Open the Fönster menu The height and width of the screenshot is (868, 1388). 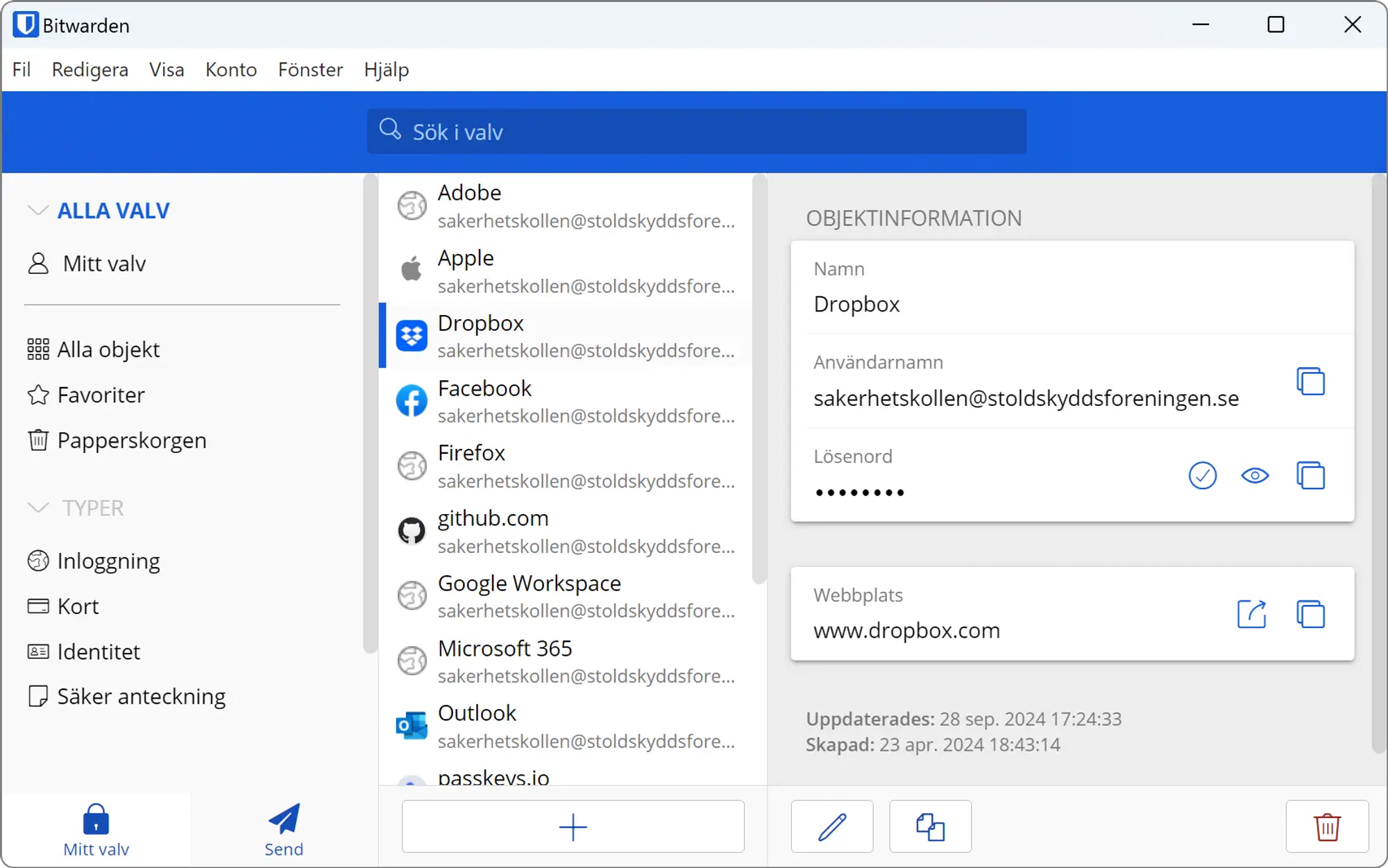(x=310, y=69)
